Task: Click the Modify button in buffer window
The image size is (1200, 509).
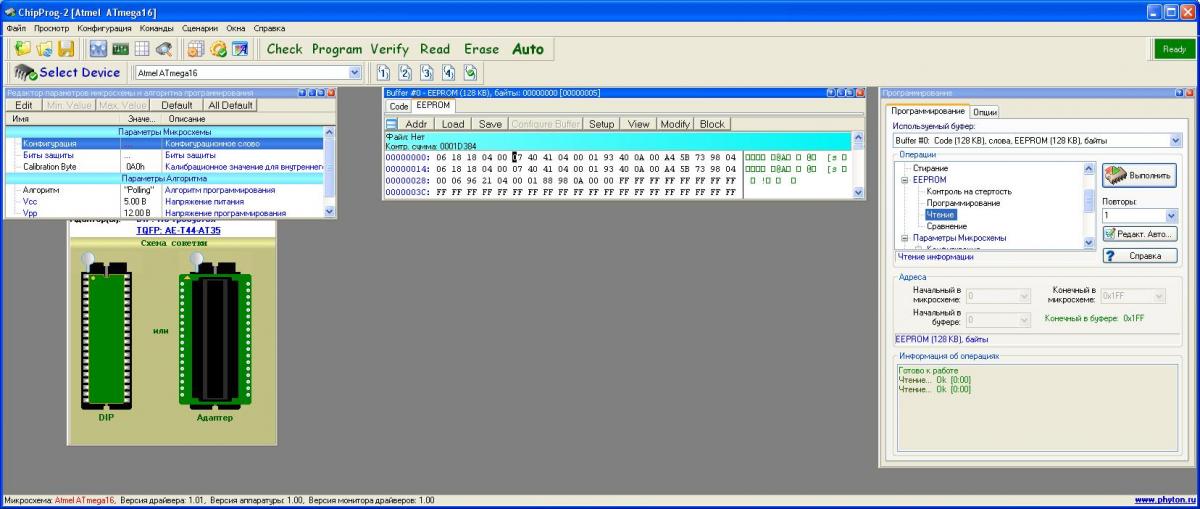Action: 675,124
